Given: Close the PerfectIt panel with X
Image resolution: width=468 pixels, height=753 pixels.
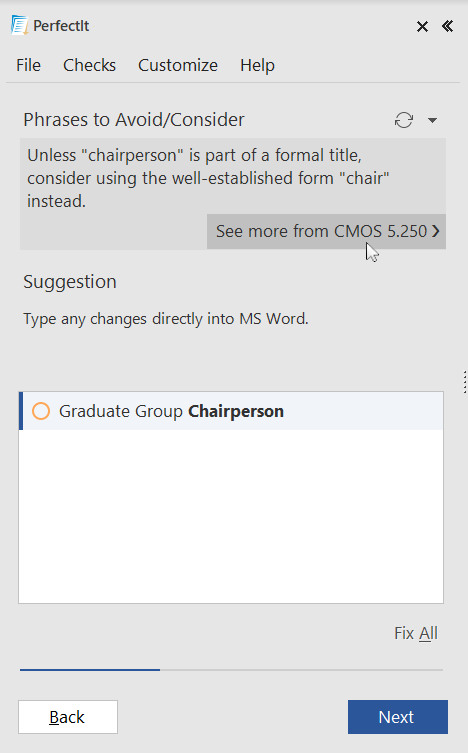Looking at the screenshot, I should point(422,26).
